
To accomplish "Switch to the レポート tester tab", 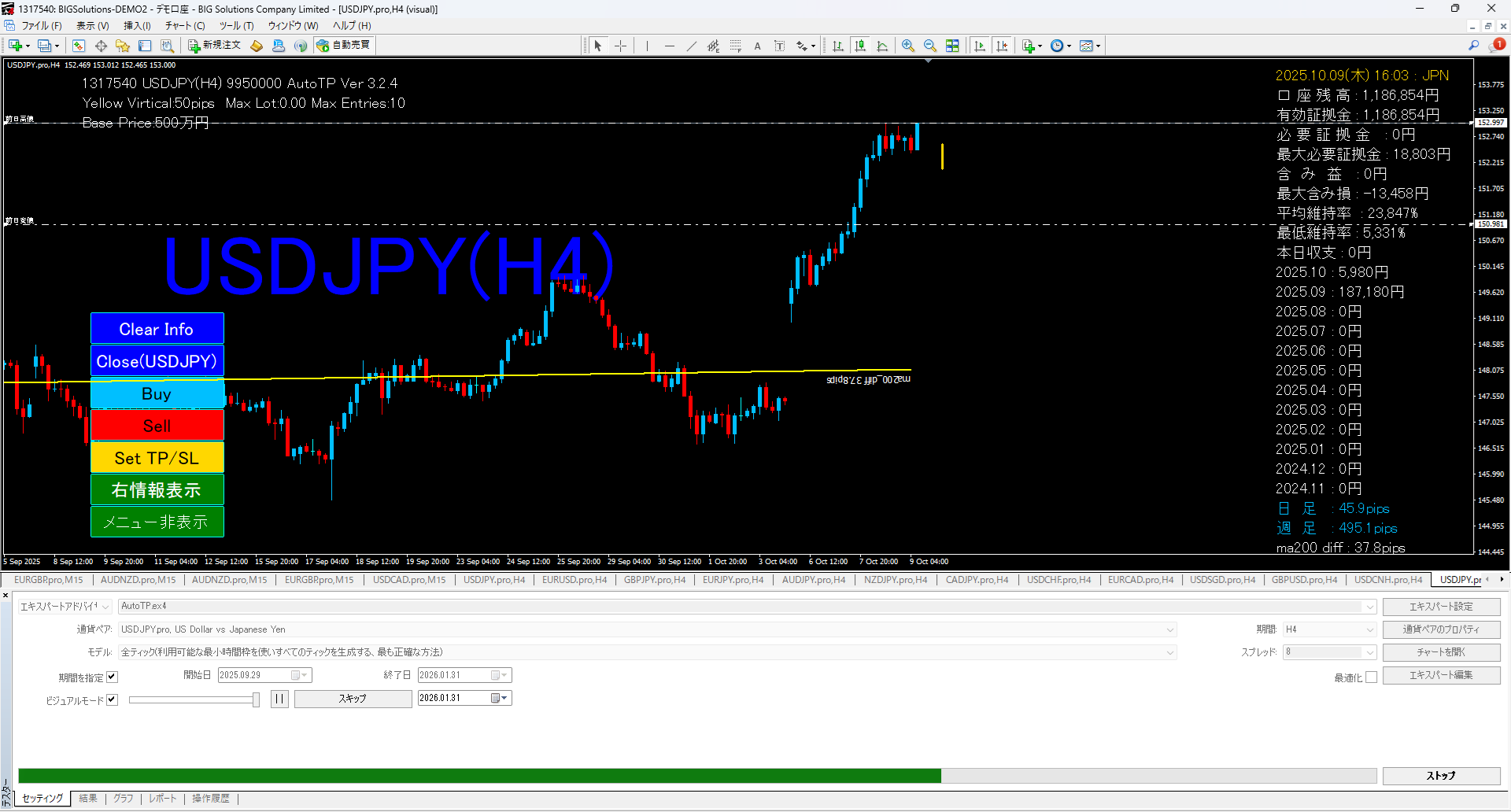I will (163, 799).
